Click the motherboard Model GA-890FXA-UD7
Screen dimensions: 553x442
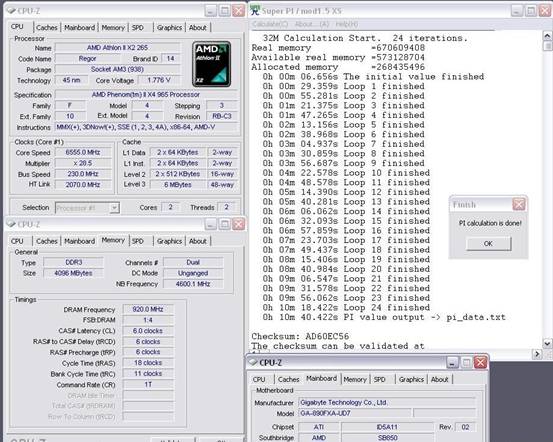pyautogui.click(x=355, y=413)
